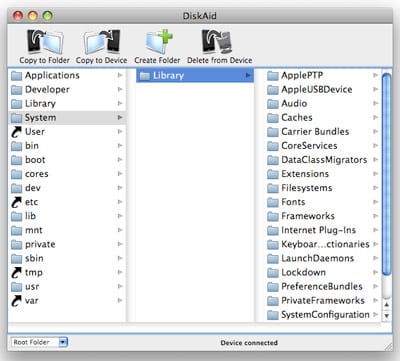Click the Copy to Device toolbar icon

pos(102,42)
